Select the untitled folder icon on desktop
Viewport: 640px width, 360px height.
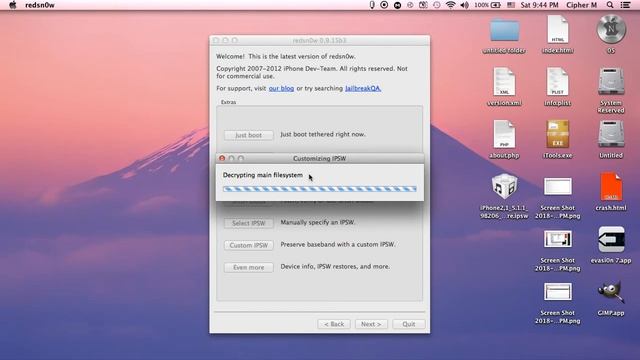[x=504, y=30]
